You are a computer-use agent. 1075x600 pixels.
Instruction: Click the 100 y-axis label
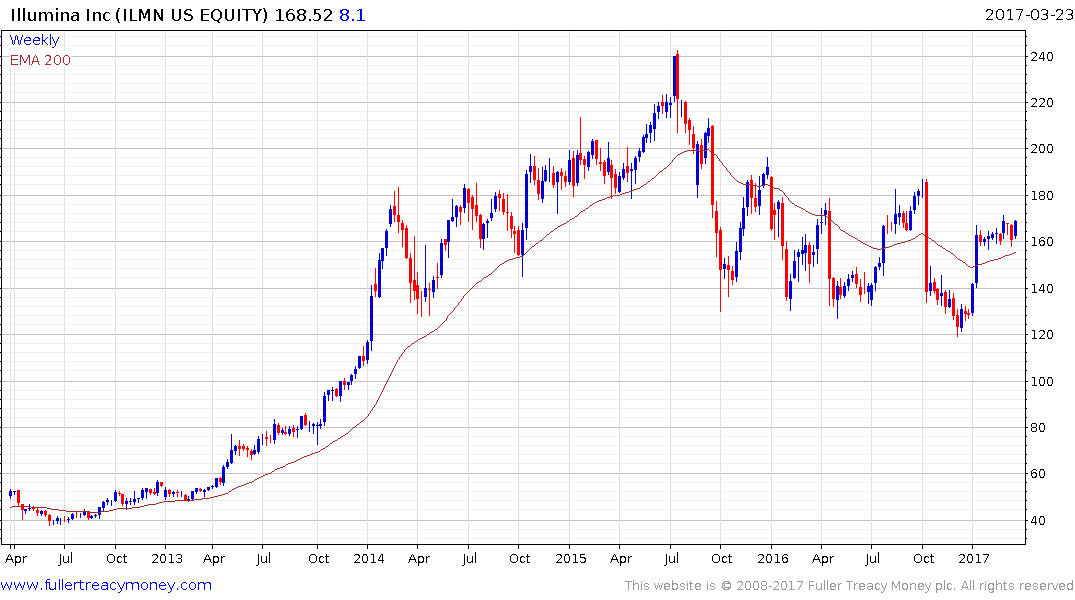[1042, 381]
